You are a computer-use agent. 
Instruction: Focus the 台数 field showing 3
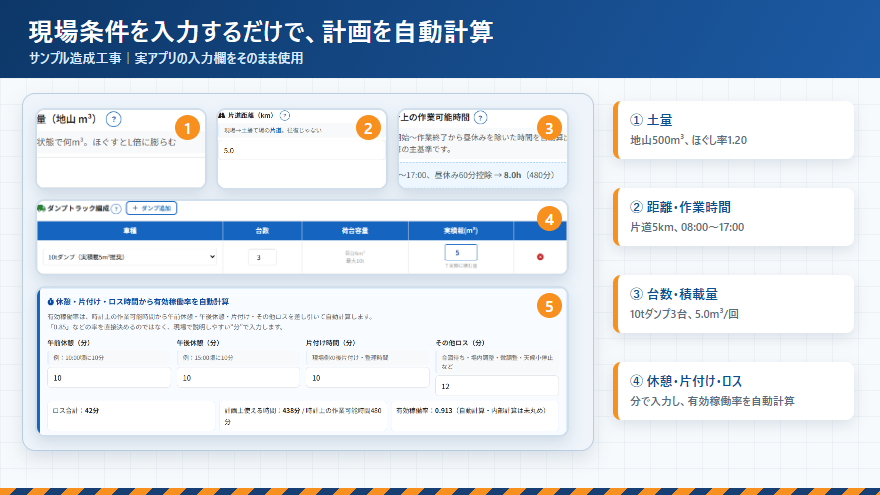tap(262, 257)
